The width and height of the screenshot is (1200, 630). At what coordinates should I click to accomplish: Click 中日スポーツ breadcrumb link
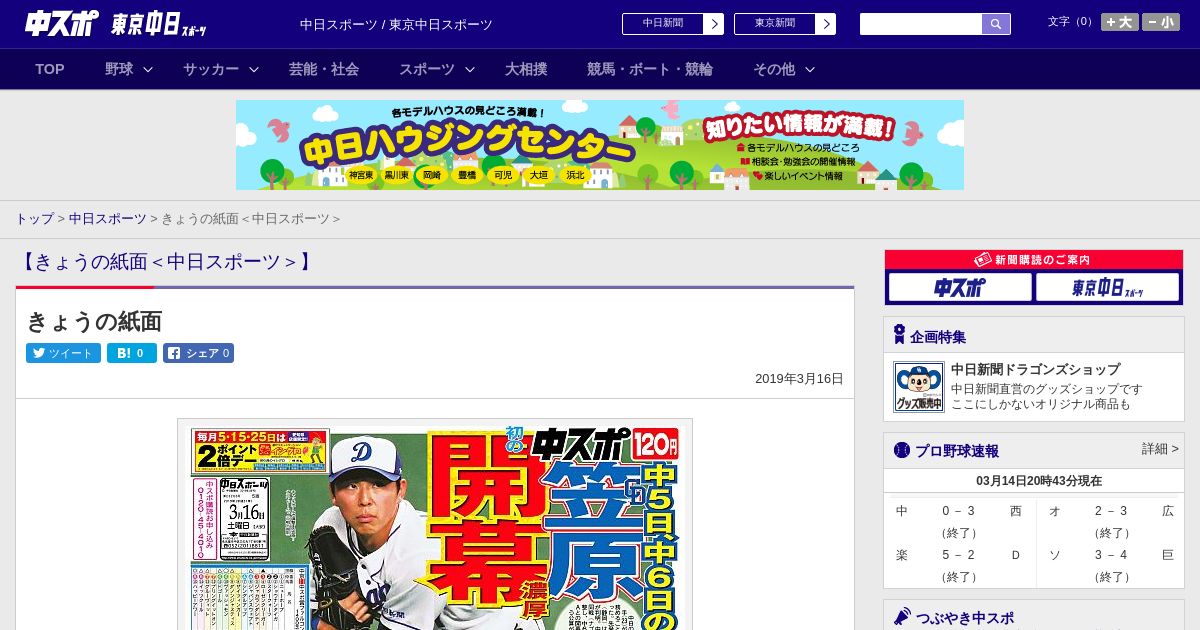click(x=108, y=218)
